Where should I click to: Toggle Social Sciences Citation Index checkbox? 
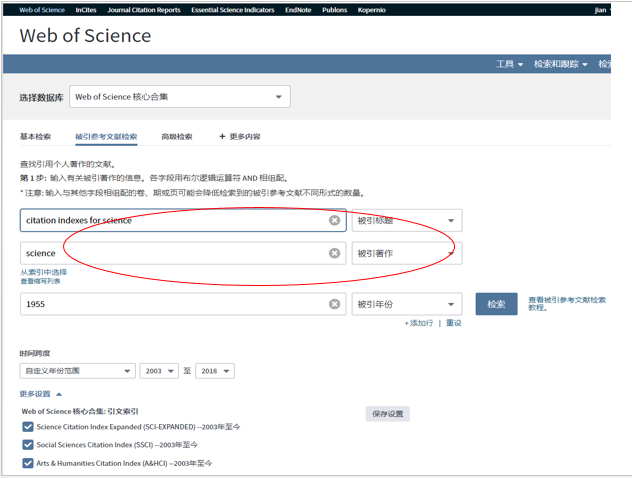[x=28, y=445]
